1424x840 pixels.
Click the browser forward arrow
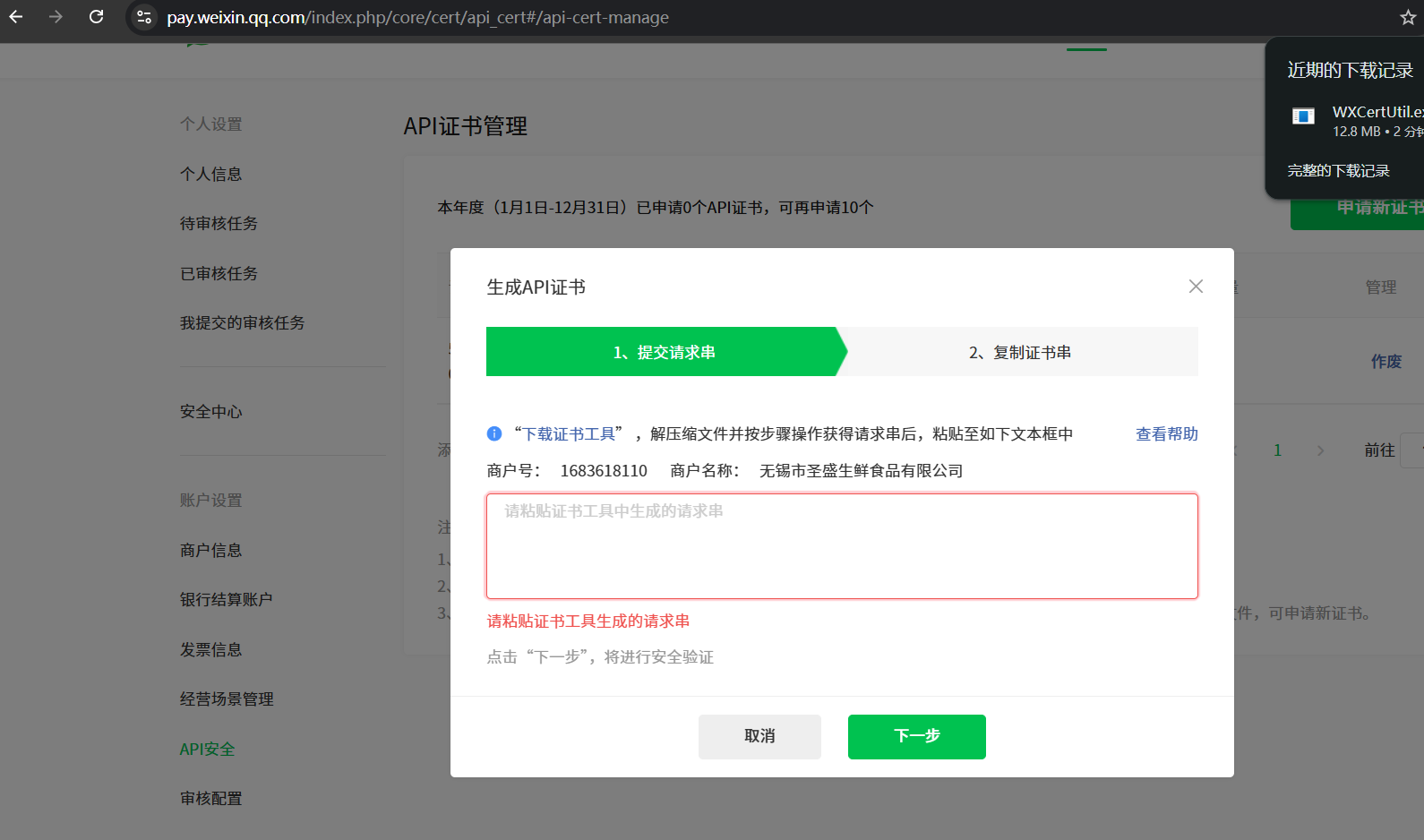click(x=56, y=17)
